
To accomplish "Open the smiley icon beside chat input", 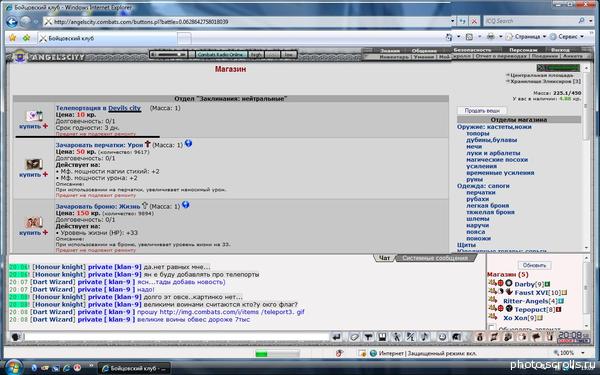I will pos(15,337).
